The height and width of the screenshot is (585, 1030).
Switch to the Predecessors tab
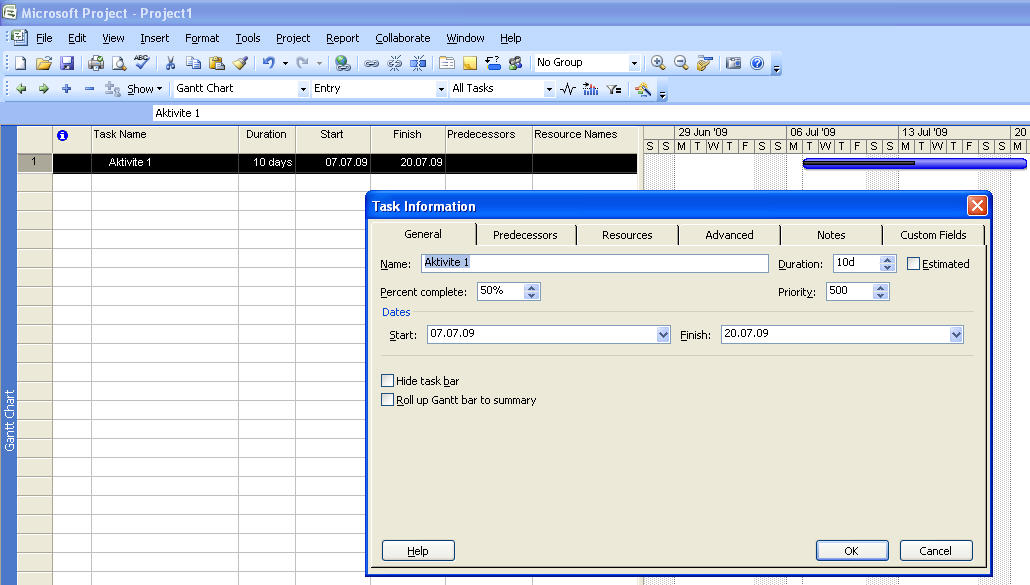[x=525, y=235]
